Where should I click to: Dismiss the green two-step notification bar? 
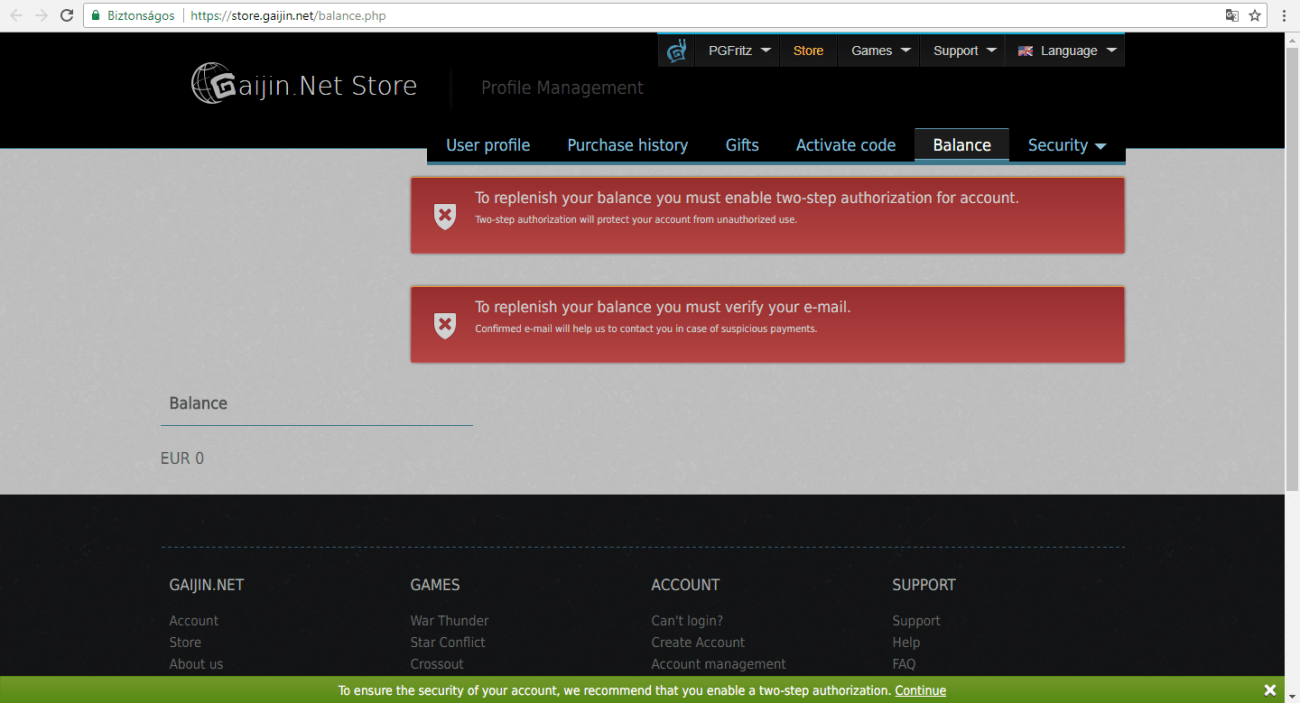(x=1269, y=690)
